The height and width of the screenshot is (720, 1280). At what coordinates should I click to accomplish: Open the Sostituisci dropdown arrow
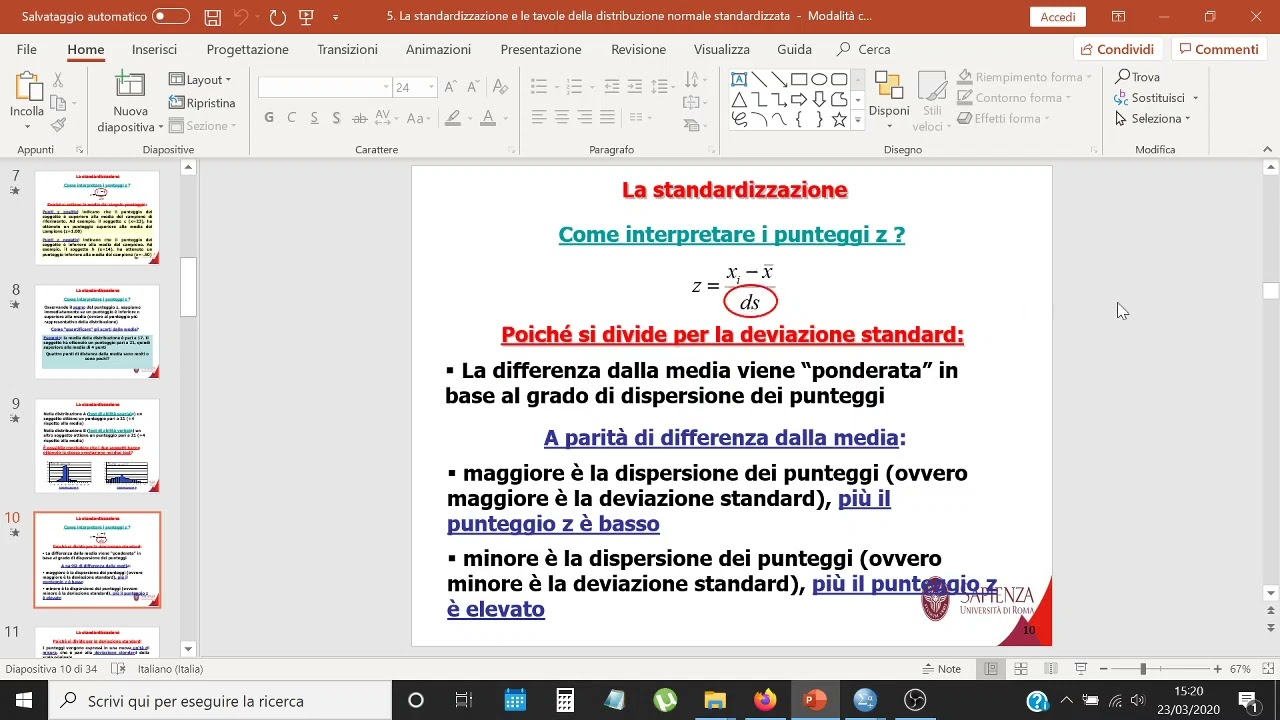tap(1195, 98)
